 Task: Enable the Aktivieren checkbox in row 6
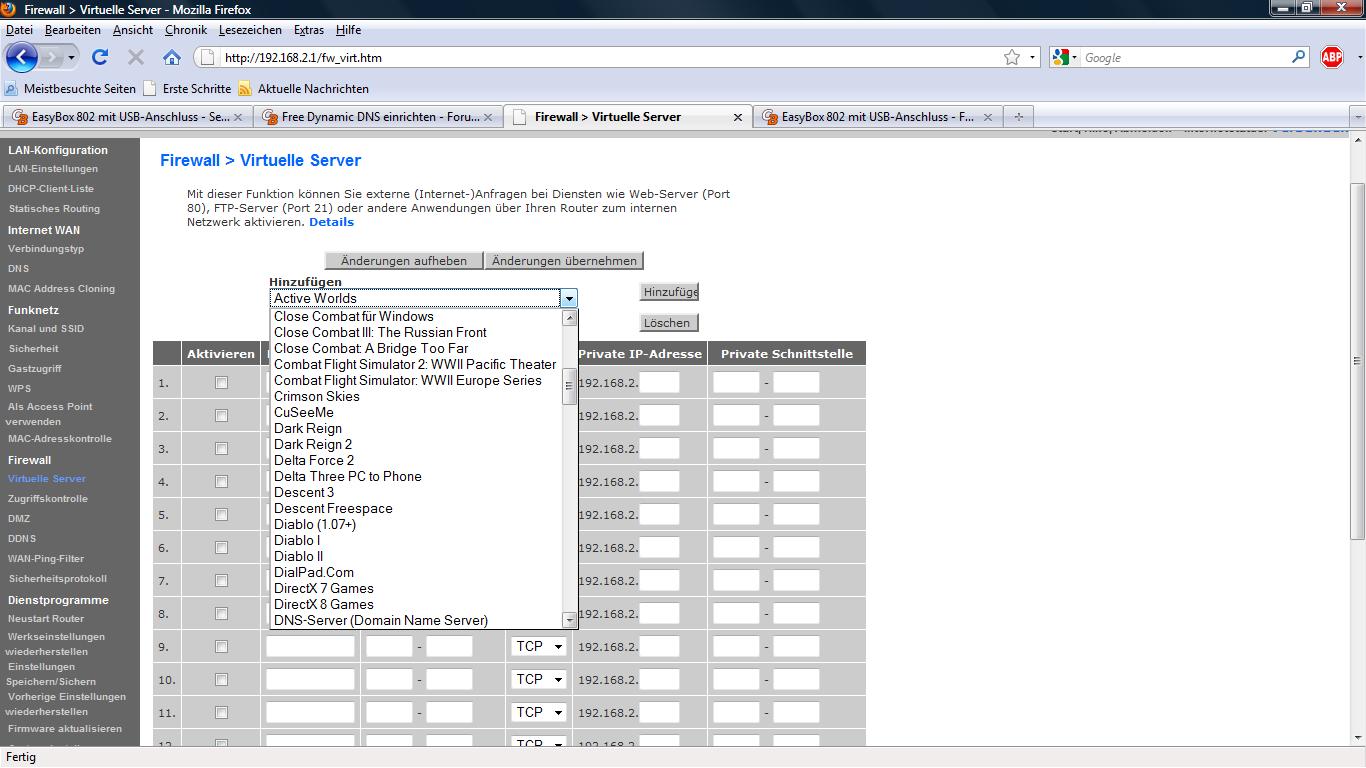[x=221, y=548]
